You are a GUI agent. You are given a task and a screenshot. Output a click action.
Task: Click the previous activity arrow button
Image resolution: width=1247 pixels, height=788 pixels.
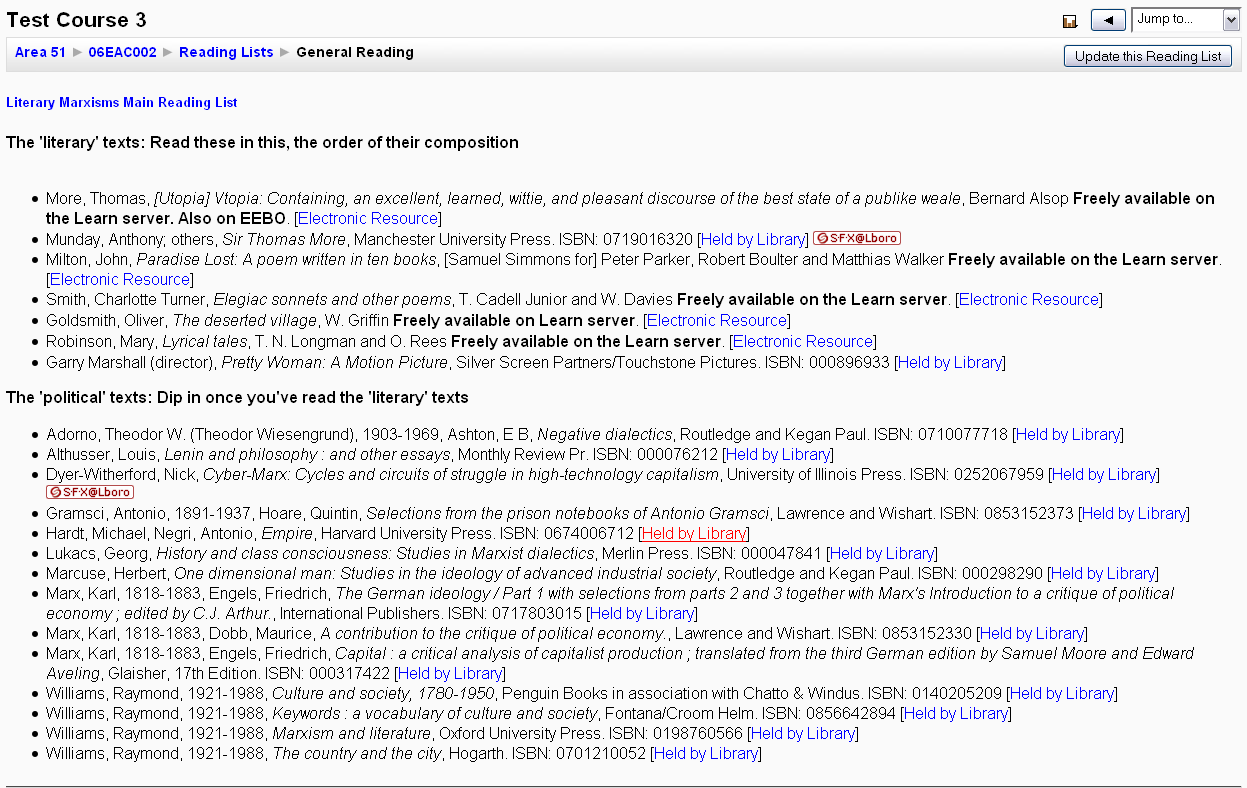tap(1108, 20)
